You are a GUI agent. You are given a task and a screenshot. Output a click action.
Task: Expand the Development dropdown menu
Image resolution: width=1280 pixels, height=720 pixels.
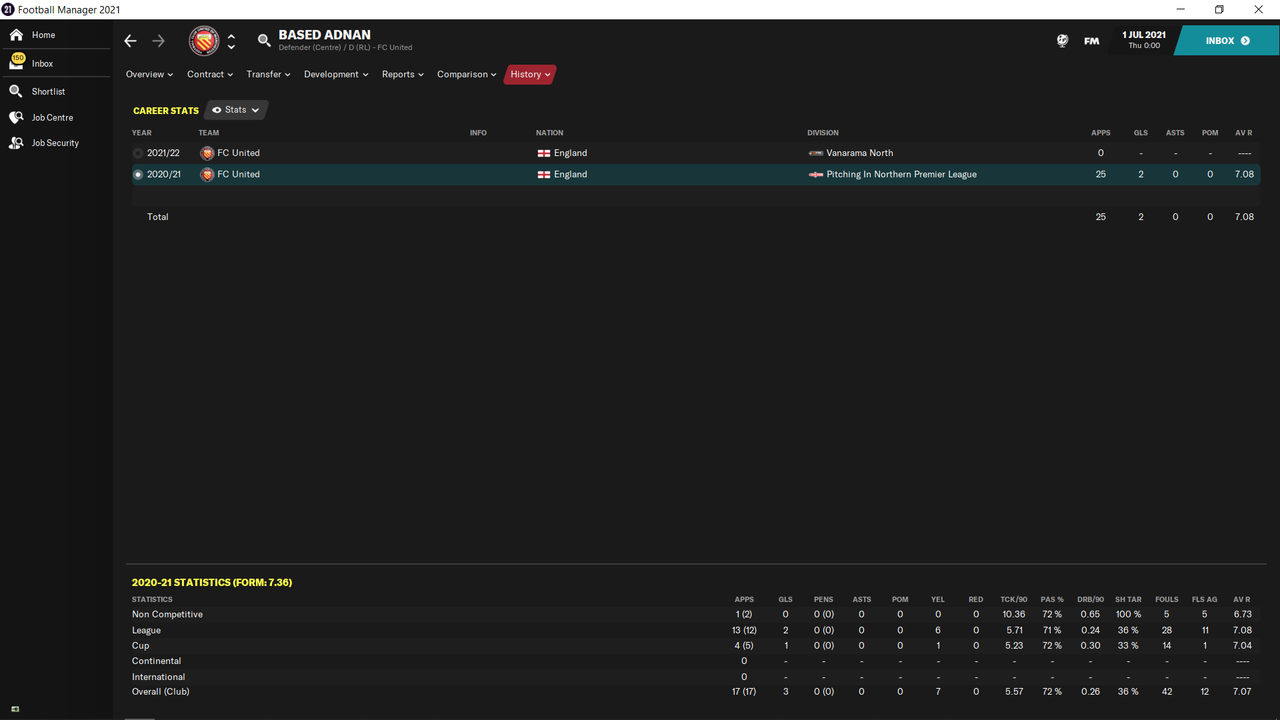click(x=336, y=74)
